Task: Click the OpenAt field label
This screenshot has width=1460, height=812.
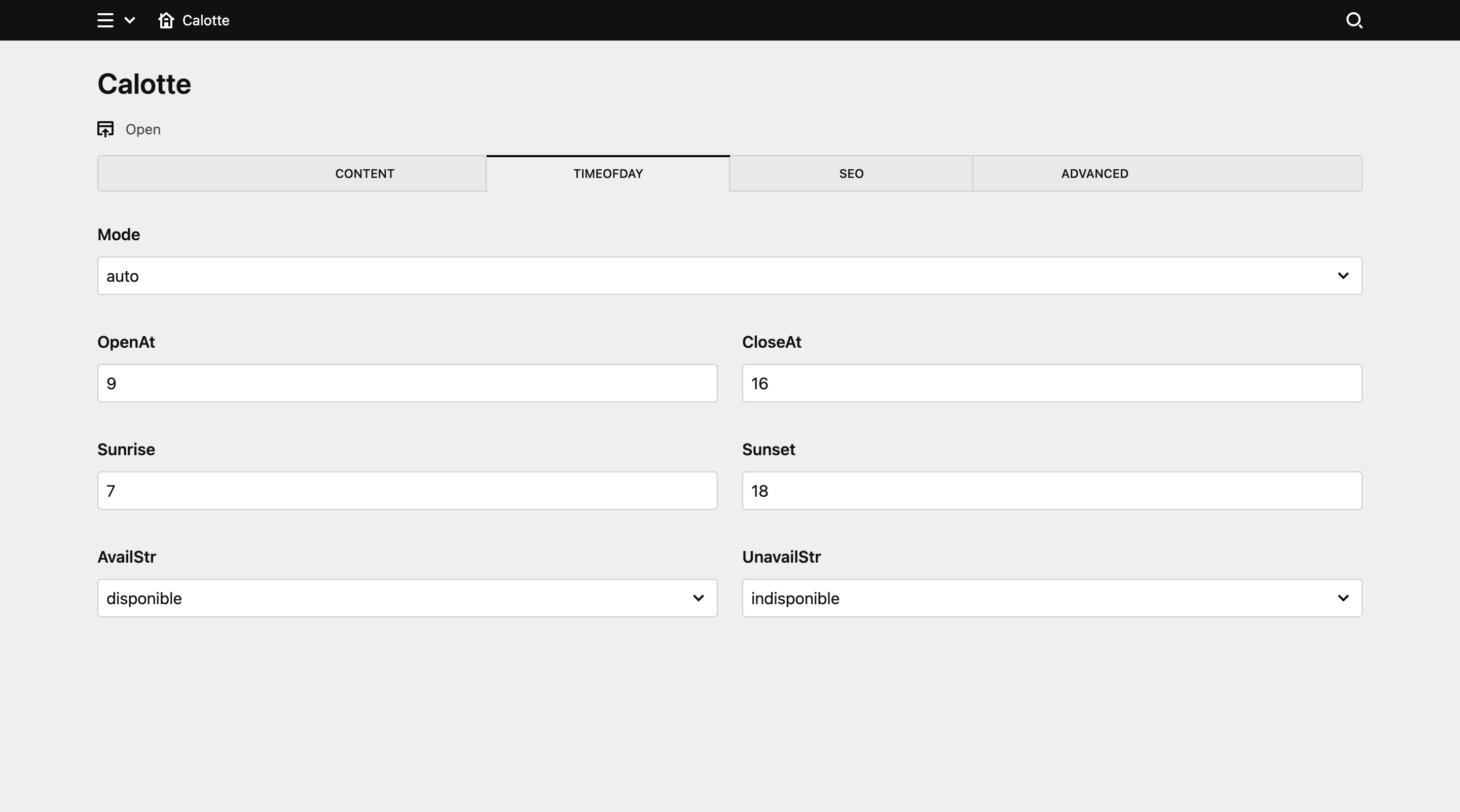Action: [x=126, y=342]
